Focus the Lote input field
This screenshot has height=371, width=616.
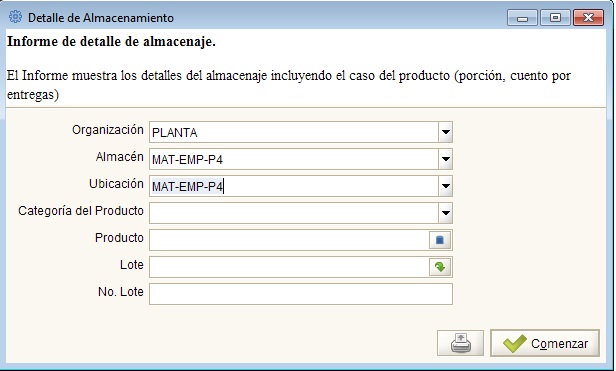click(x=289, y=267)
